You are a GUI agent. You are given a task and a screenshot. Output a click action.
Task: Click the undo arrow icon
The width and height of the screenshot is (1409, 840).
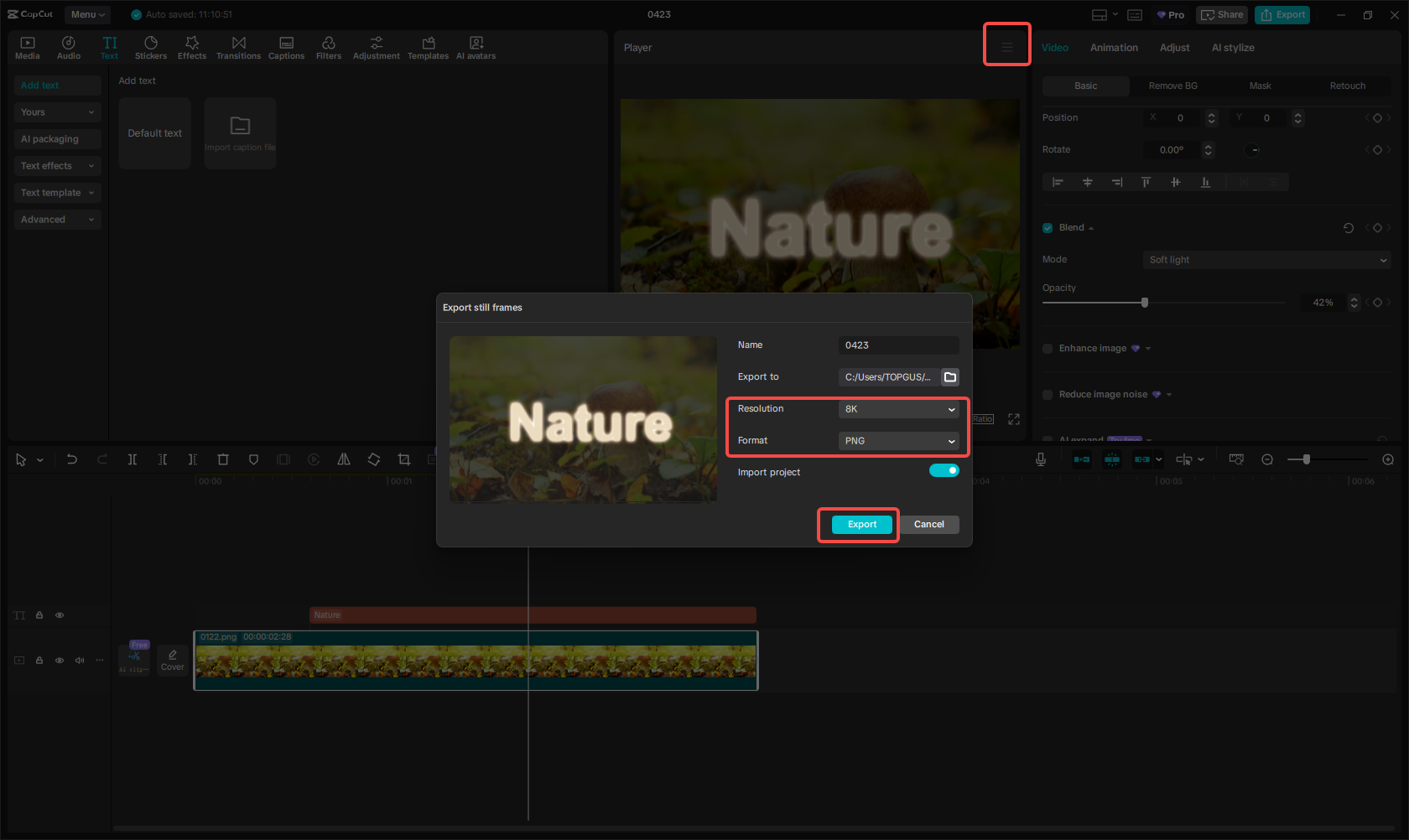[x=72, y=459]
